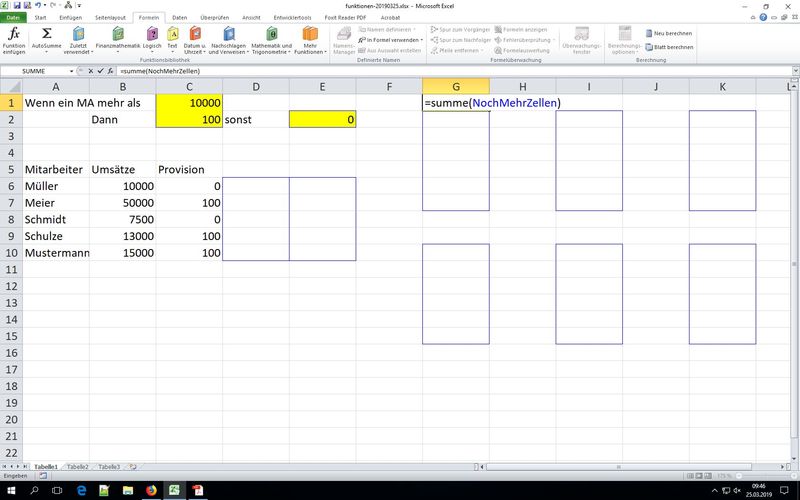800x500 pixels.
Task: Switch to the Entwicklertools ribbon tab
Action: click(292, 17)
